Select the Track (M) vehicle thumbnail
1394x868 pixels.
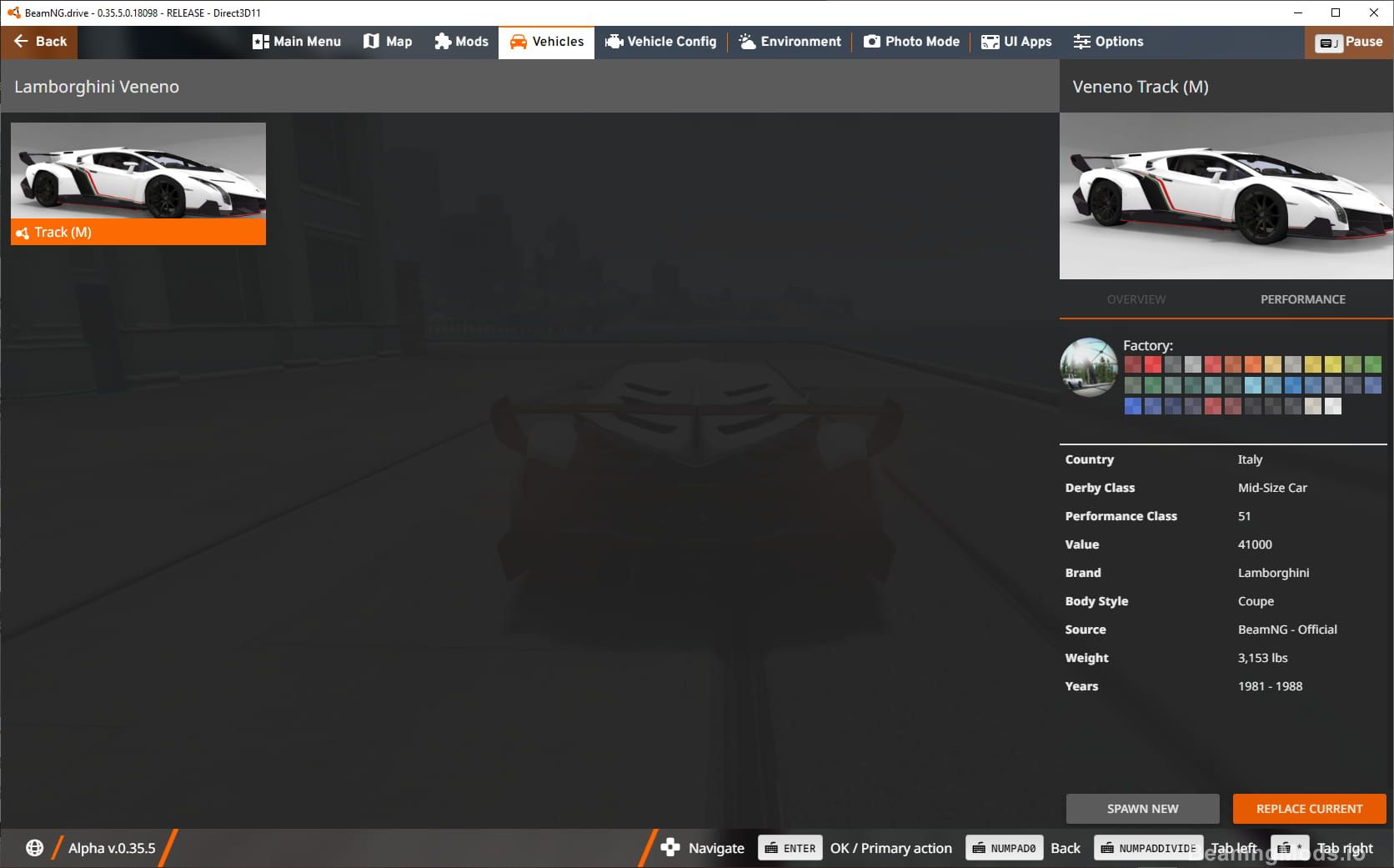tap(138, 171)
